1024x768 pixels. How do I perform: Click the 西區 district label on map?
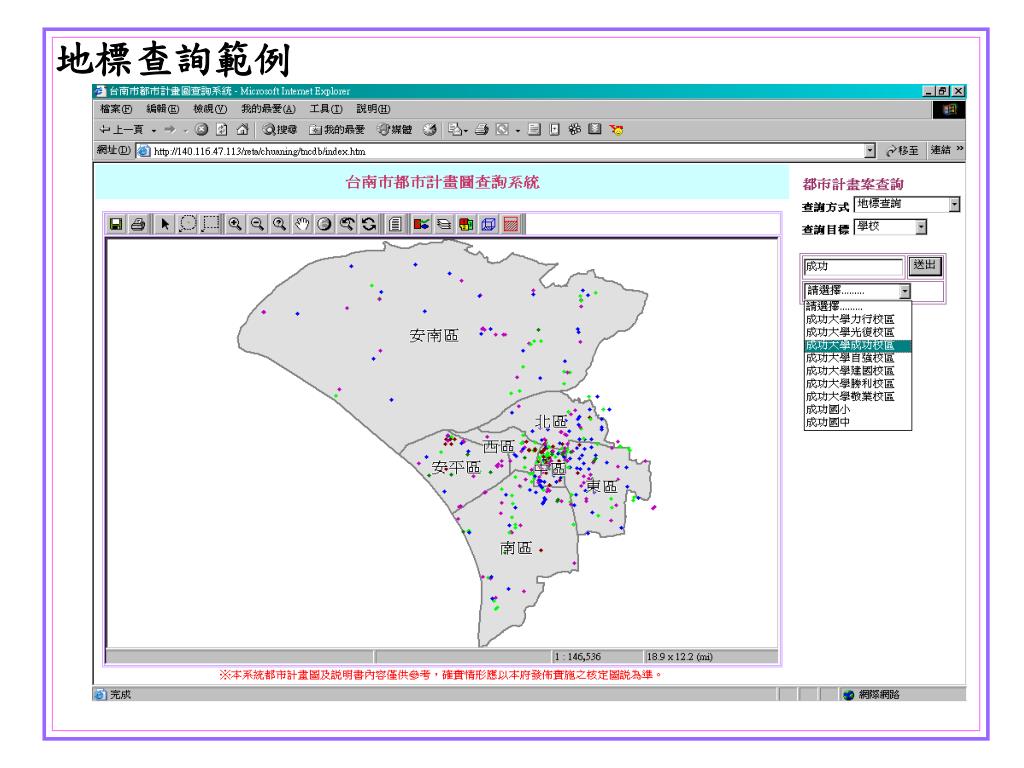[498, 447]
